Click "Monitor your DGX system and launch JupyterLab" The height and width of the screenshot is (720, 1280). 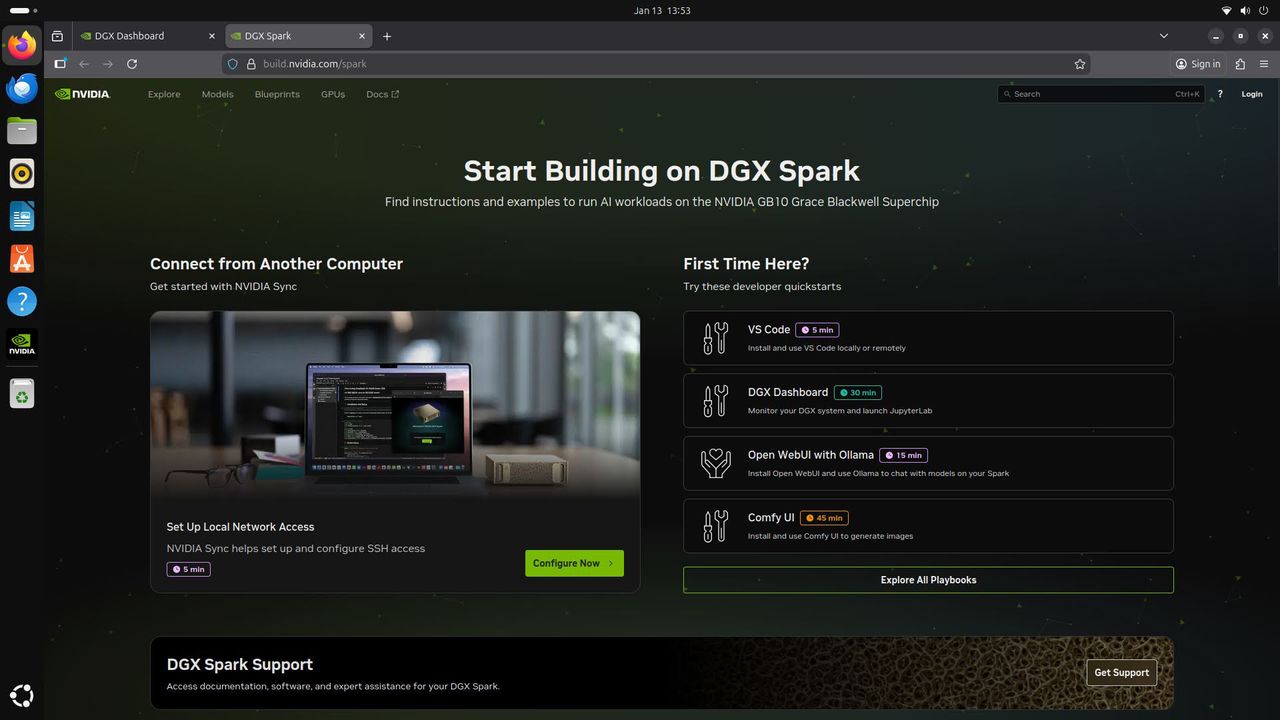pyautogui.click(x=840, y=411)
